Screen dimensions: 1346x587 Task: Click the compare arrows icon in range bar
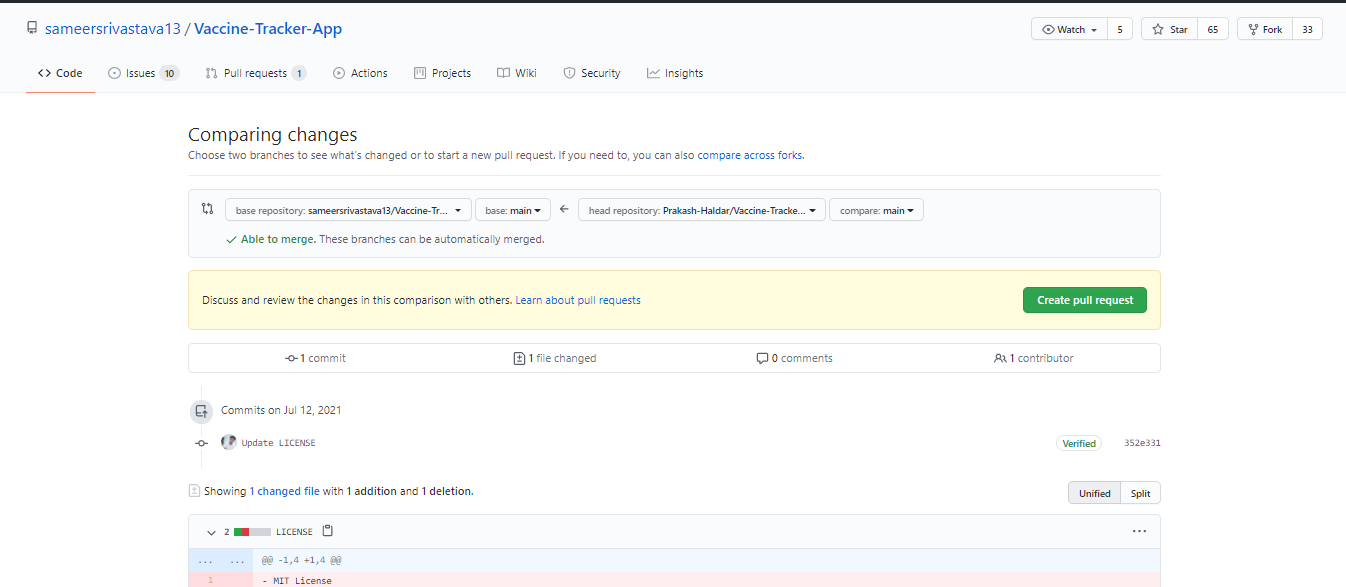pyautogui.click(x=207, y=209)
